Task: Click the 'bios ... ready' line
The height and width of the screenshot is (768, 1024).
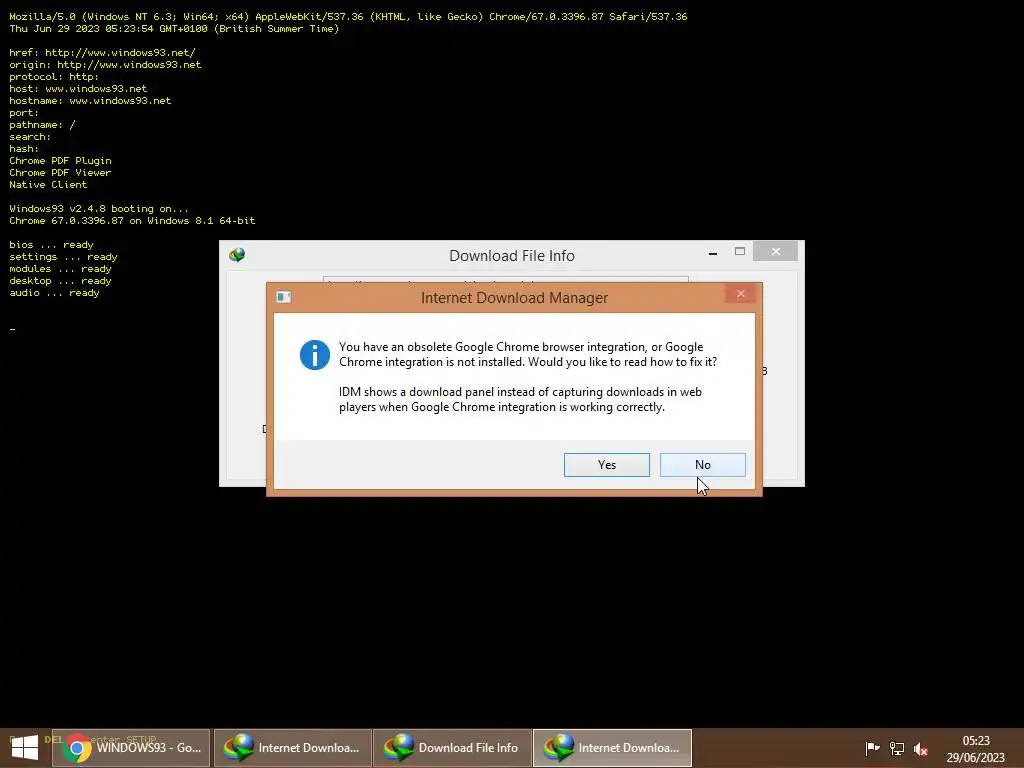Action: click(x=51, y=244)
